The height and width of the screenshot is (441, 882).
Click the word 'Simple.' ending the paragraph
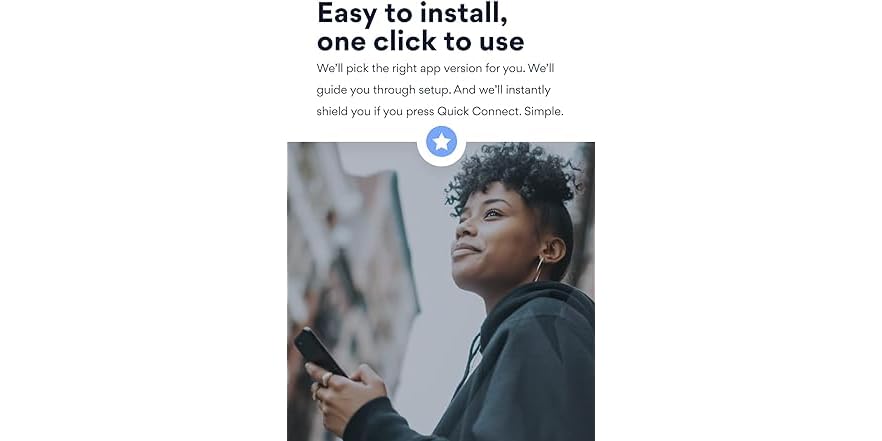(543, 111)
